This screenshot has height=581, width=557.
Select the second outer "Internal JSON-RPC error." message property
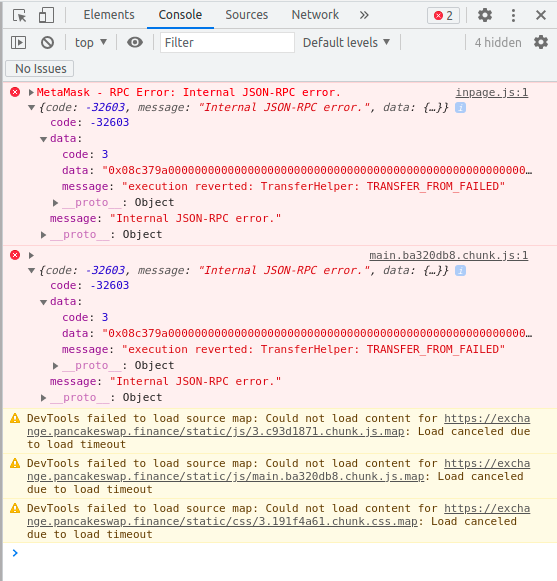pyautogui.click(x=165, y=381)
